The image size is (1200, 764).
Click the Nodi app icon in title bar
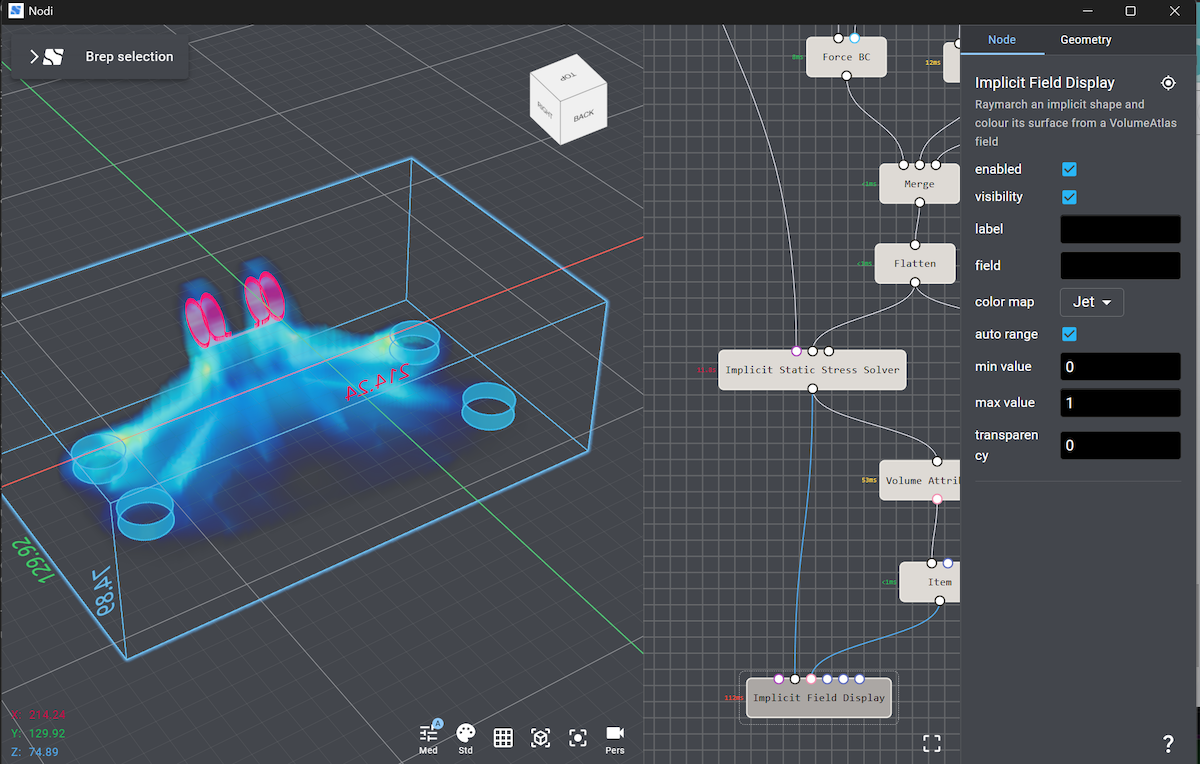[16, 11]
